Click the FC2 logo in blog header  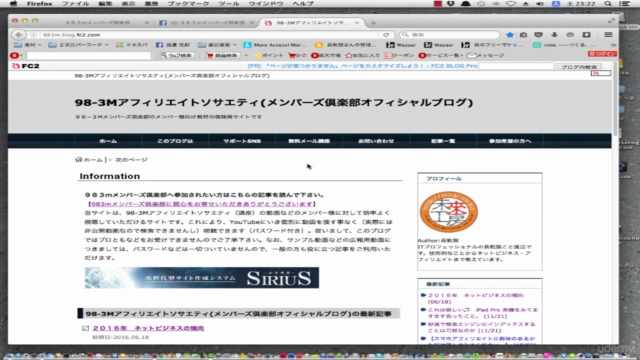(x=26, y=66)
